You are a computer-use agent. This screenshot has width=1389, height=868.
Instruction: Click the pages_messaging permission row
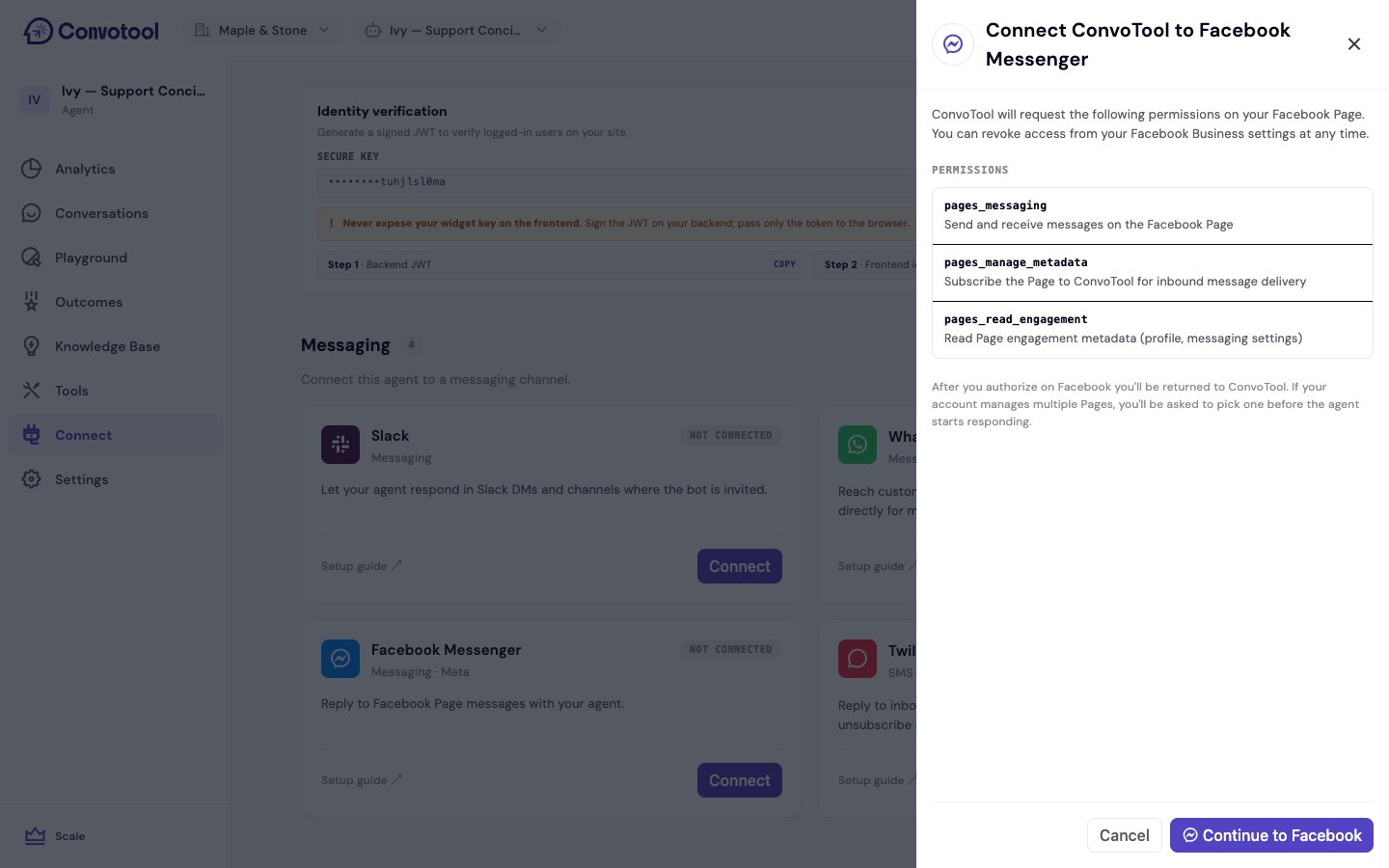pos(1153,216)
